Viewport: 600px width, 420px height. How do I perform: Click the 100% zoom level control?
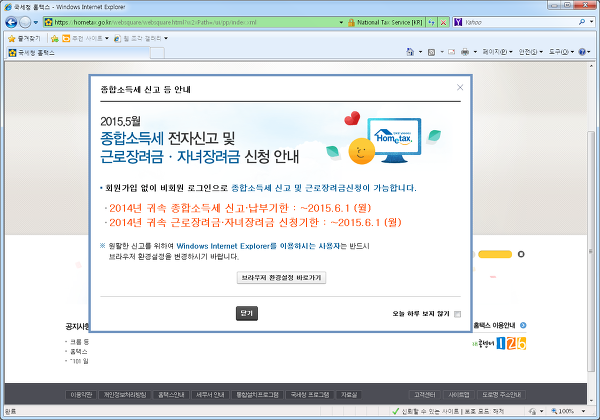click(562, 411)
